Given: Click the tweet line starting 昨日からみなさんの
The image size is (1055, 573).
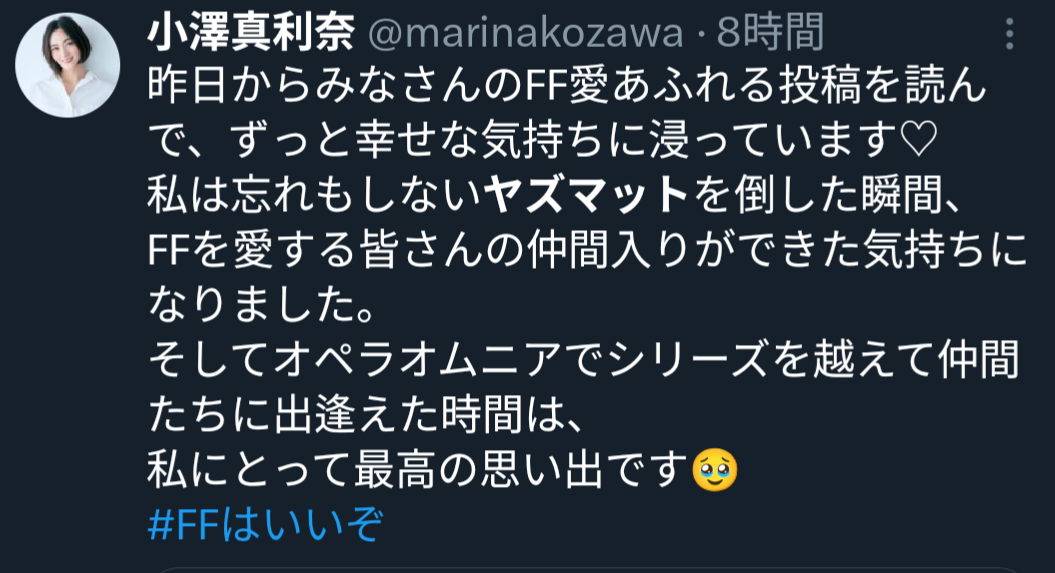Looking at the screenshot, I should point(567,86).
